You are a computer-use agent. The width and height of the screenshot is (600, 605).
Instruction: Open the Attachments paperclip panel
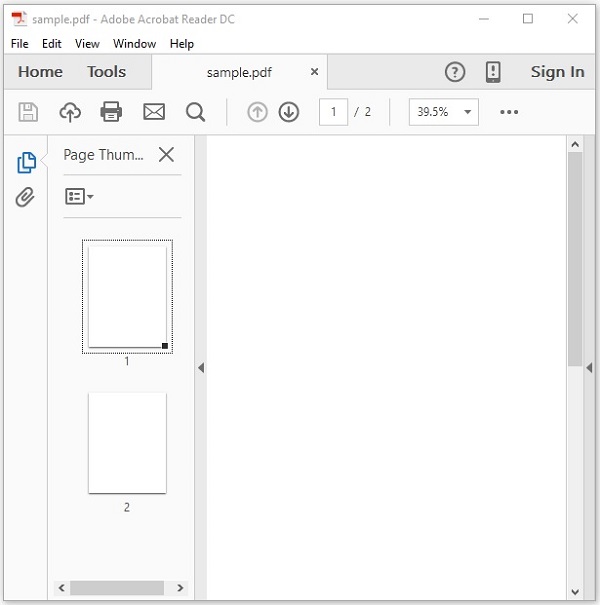(x=25, y=197)
